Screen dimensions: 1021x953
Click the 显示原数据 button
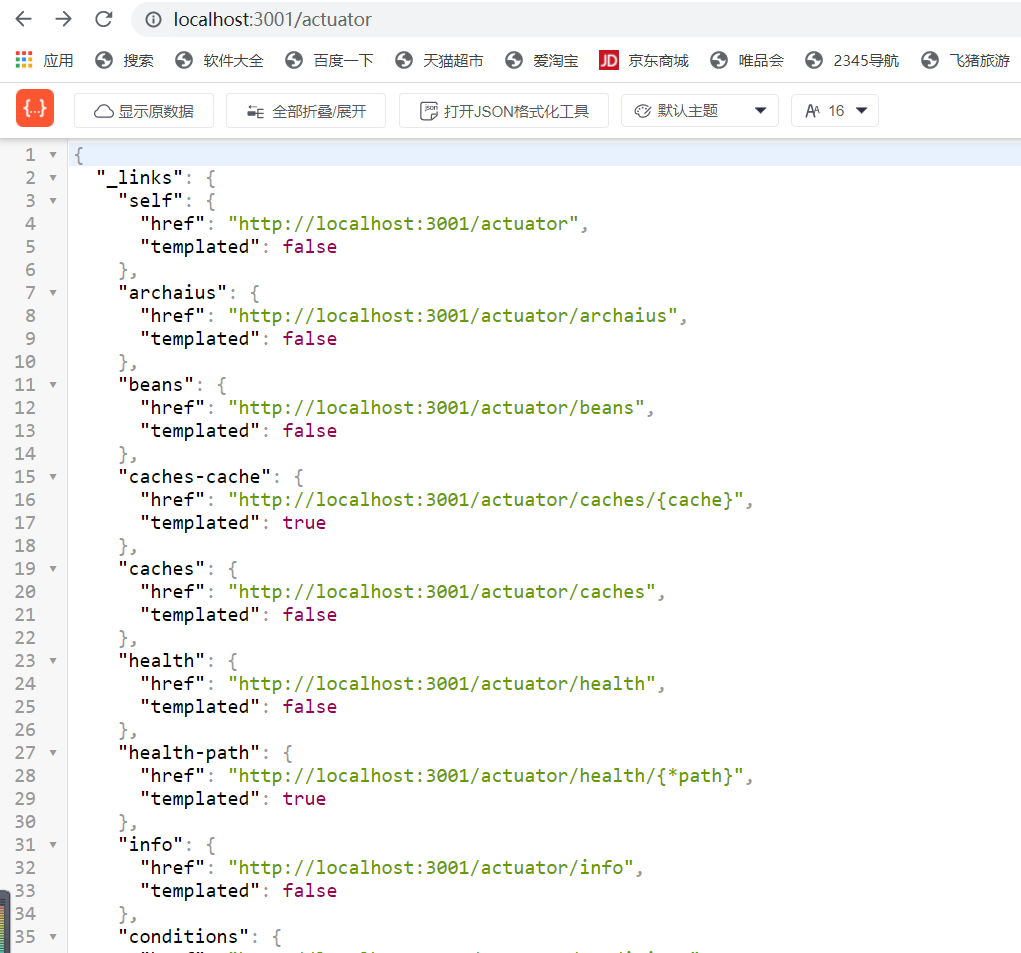coord(144,111)
